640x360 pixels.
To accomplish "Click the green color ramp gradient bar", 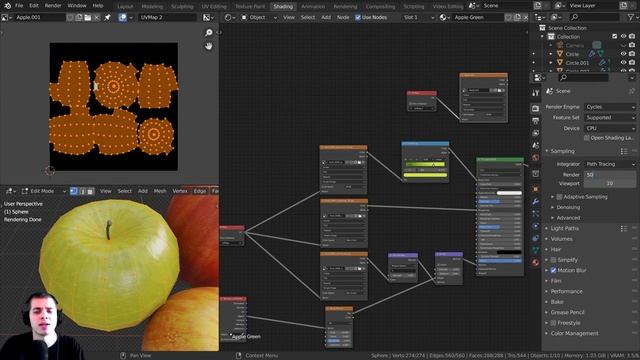I will tap(425, 164).
